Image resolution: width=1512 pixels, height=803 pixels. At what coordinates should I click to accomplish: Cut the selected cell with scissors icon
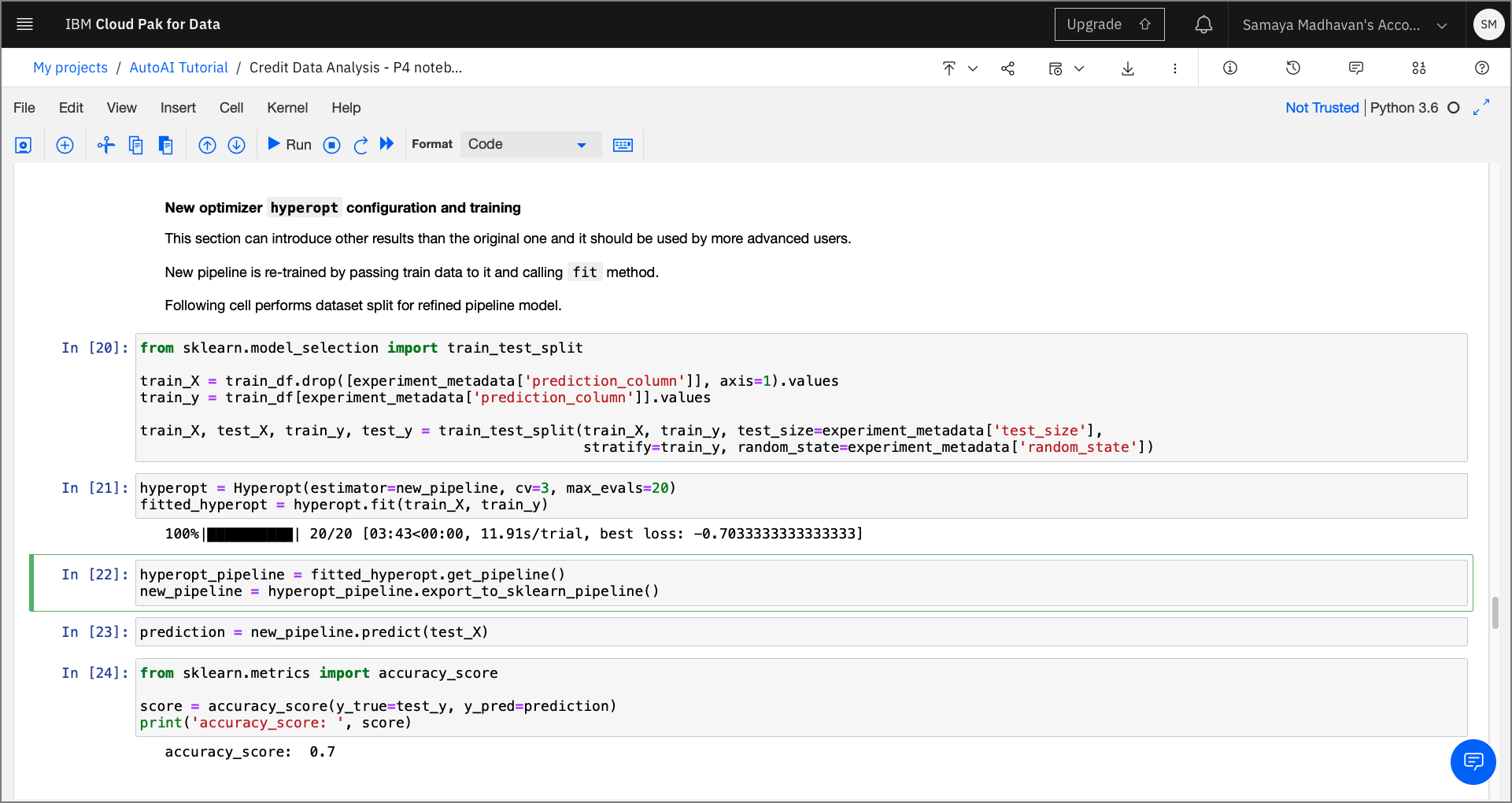tap(105, 144)
